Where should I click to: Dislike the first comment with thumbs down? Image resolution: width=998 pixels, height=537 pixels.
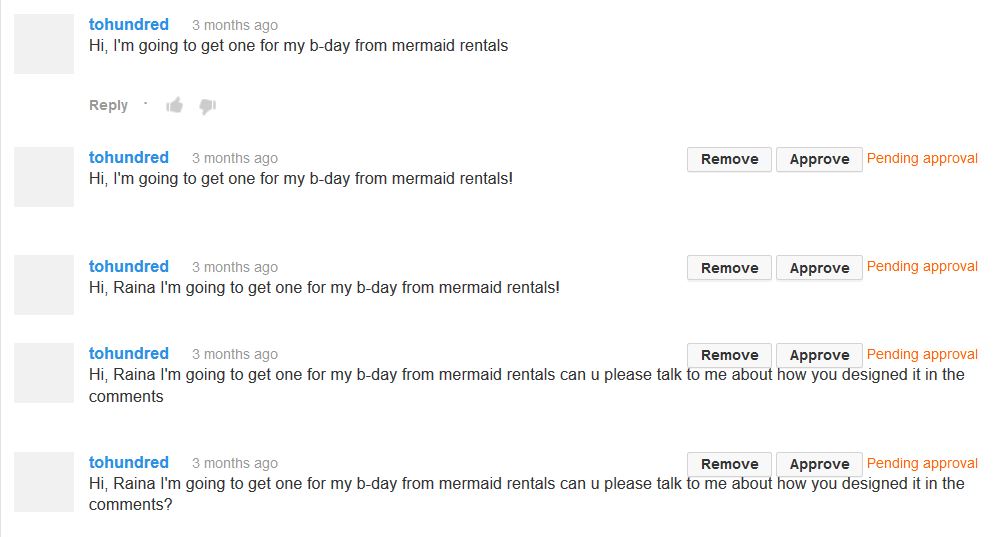point(207,106)
